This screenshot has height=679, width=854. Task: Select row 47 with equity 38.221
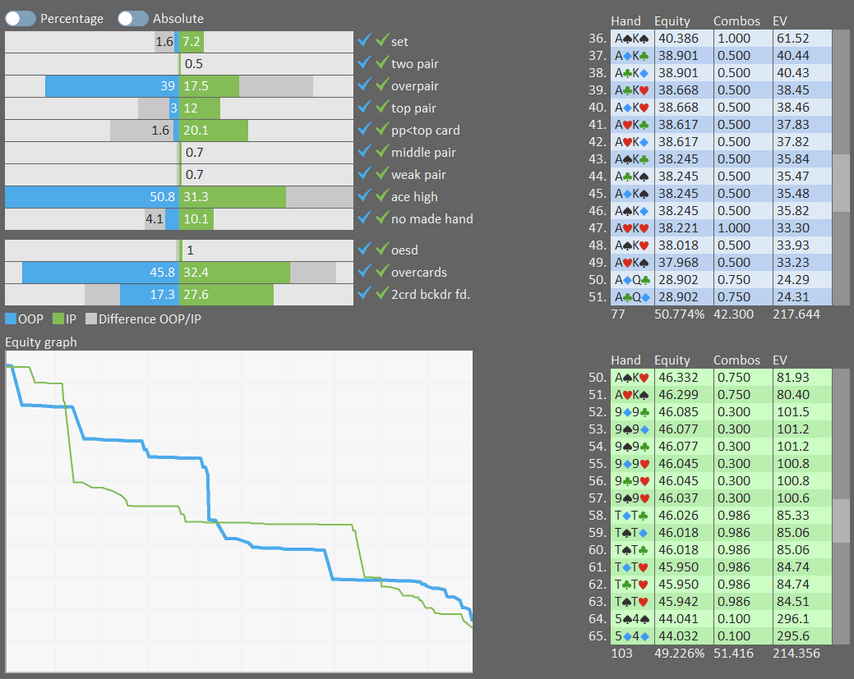(x=721, y=228)
